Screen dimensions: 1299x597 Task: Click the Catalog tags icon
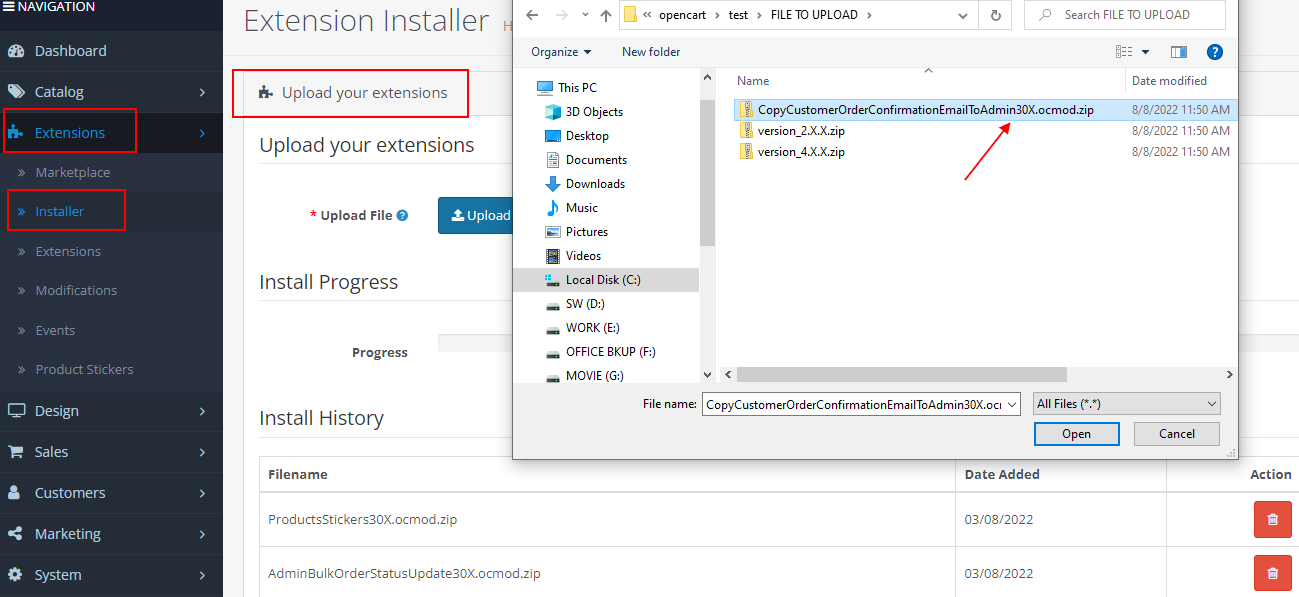click(x=16, y=92)
